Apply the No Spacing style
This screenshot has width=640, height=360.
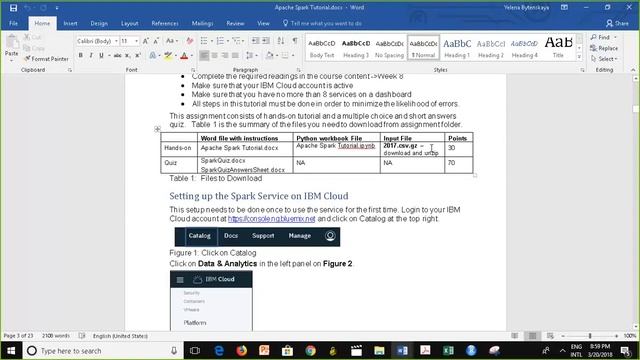[x=389, y=47]
